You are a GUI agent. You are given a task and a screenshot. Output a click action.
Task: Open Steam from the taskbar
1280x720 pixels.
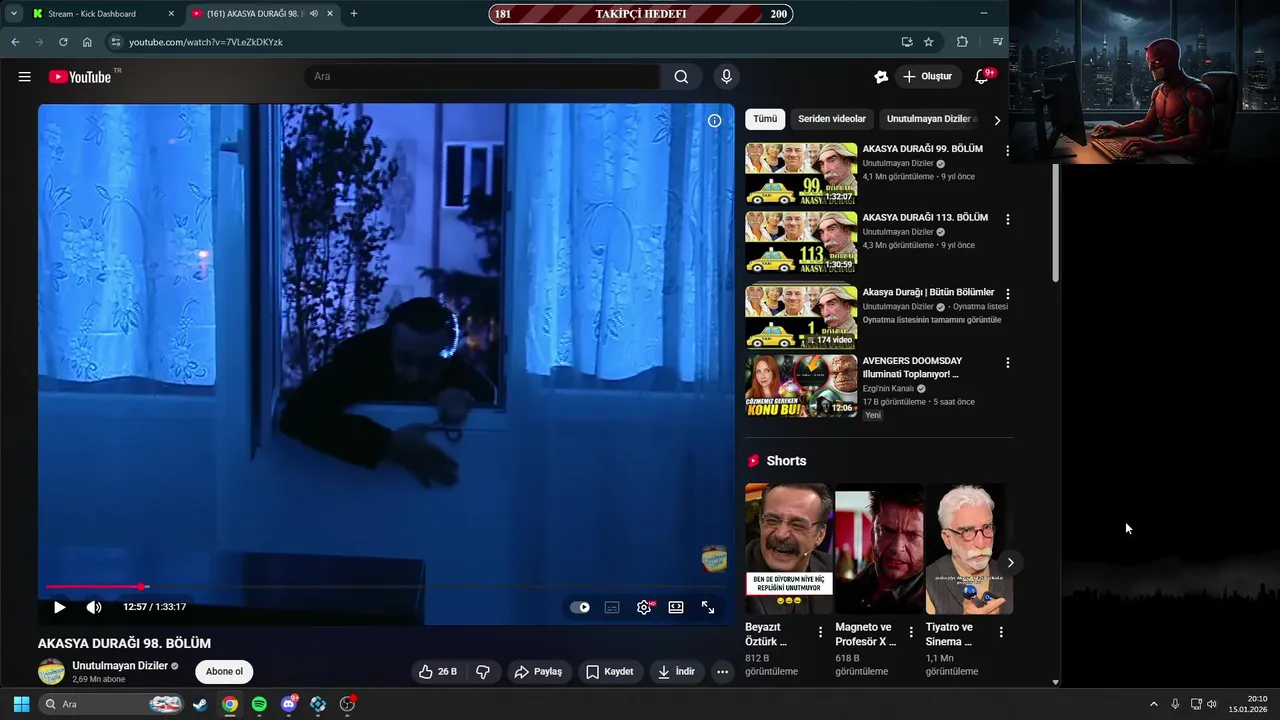click(x=200, y=704)
